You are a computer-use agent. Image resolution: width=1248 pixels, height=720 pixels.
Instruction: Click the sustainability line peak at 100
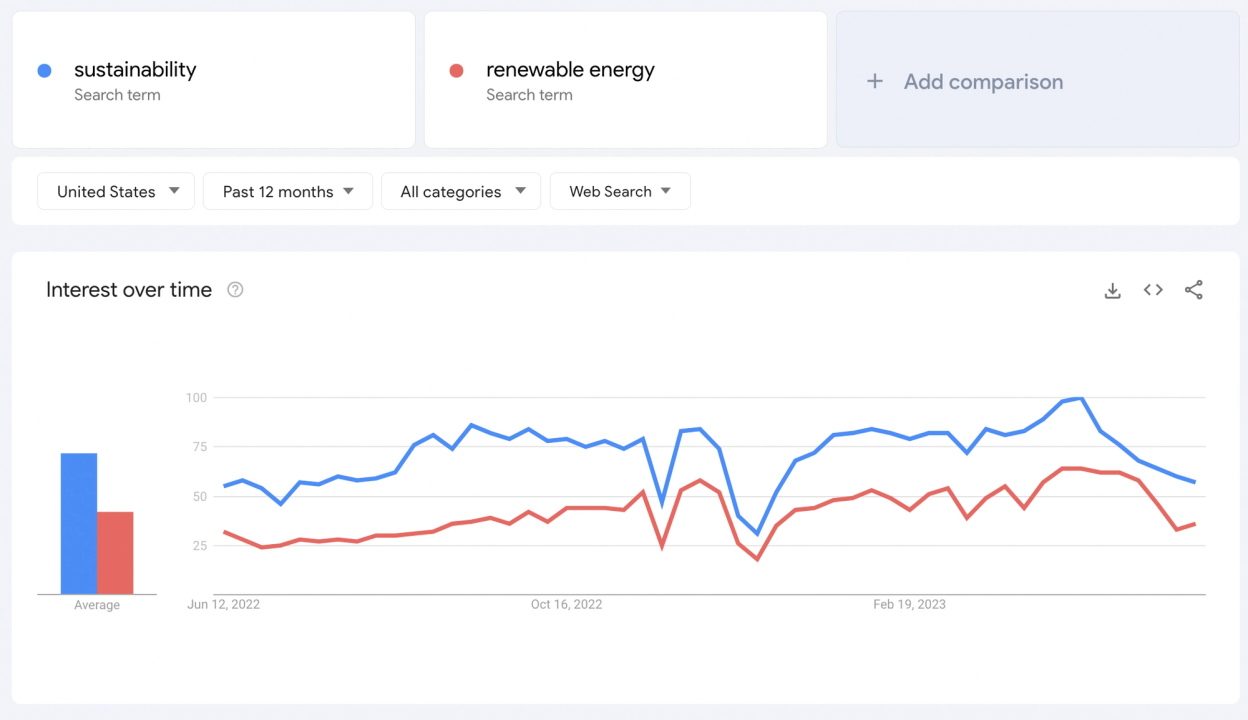1080,399
